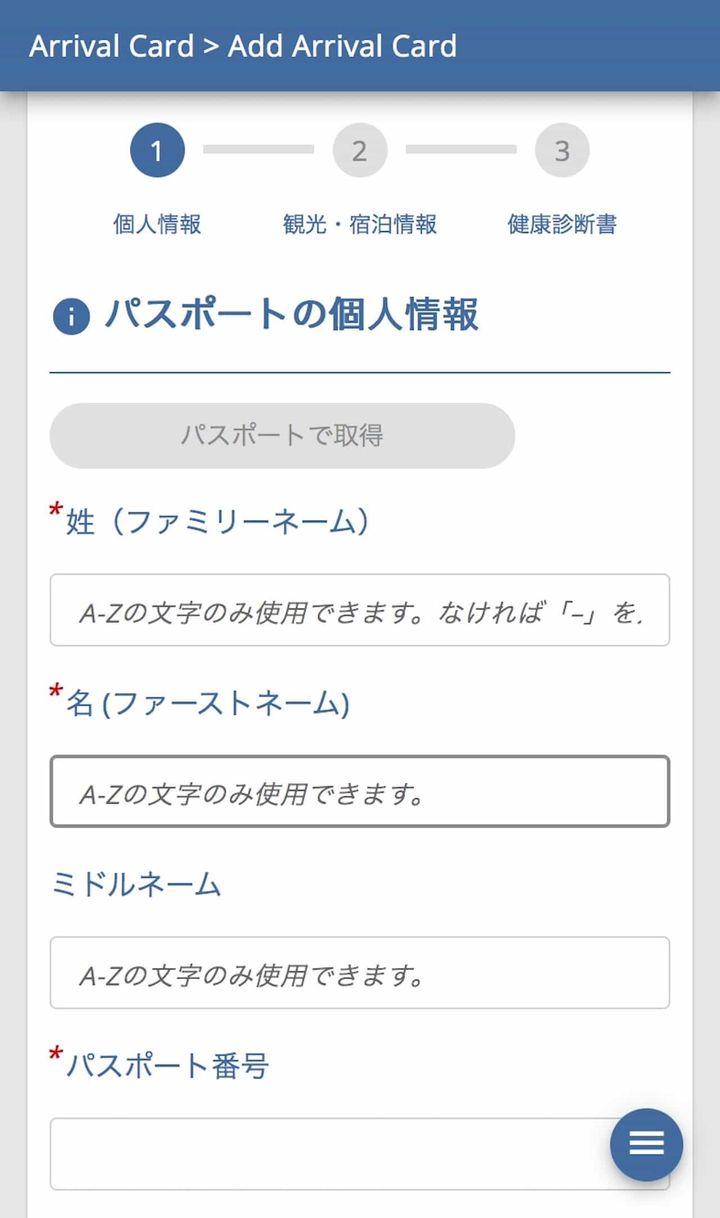
Task: Switch to the 観光・宿泊情報 step label
Action: pyautogui.click(x=359, y=224)
